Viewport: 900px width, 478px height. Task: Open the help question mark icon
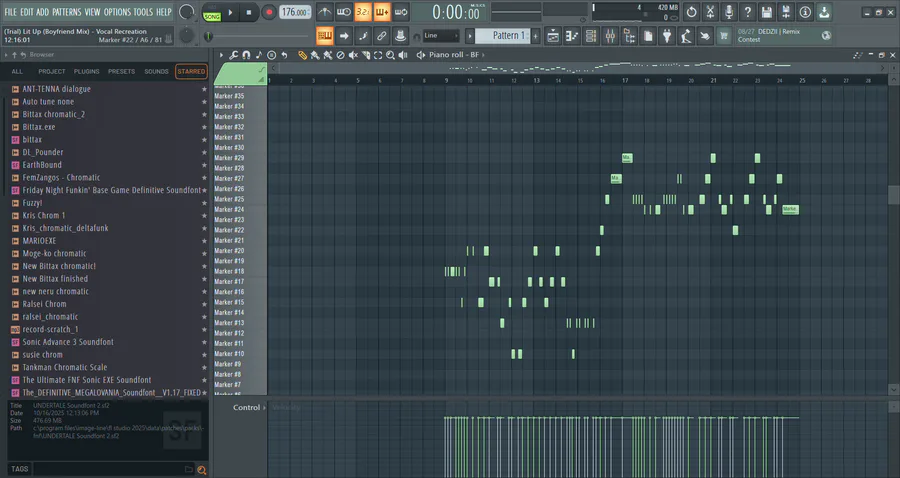point(748,12)
